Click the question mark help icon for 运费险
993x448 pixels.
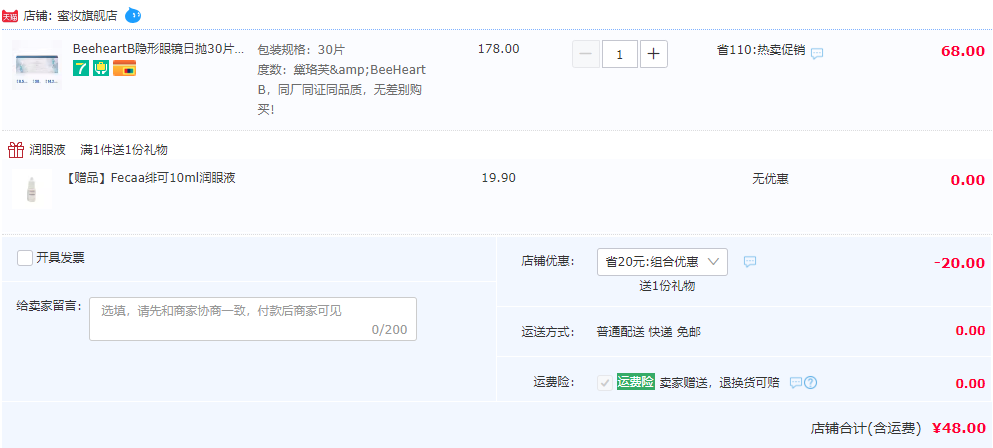811,383
